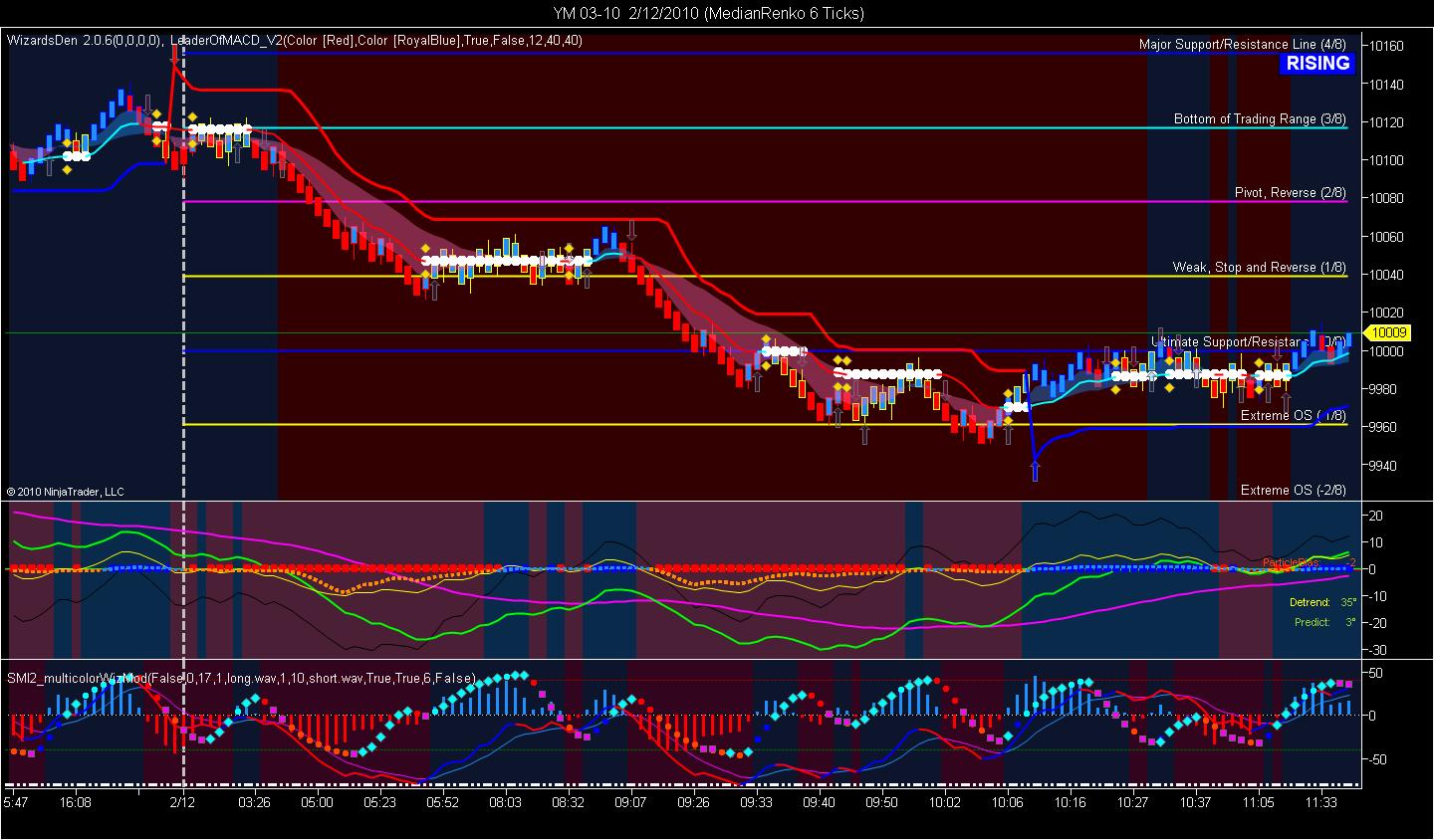Click the 10060 price axis label

(1386, 238)
